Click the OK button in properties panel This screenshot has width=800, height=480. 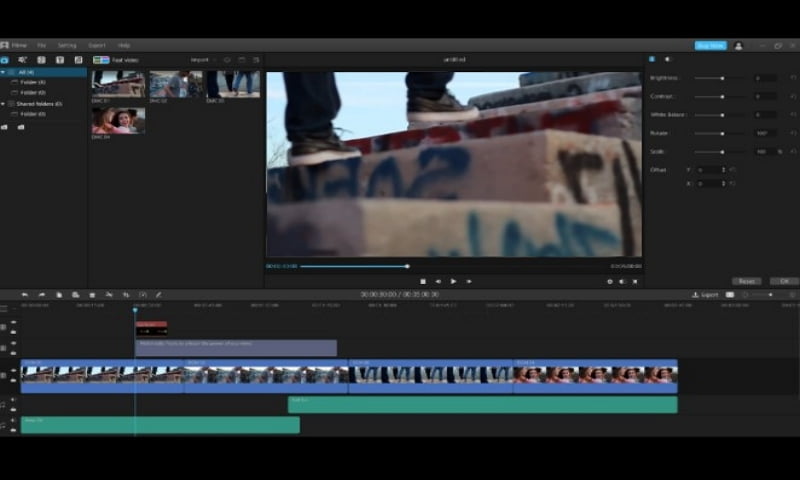(785, 282)
